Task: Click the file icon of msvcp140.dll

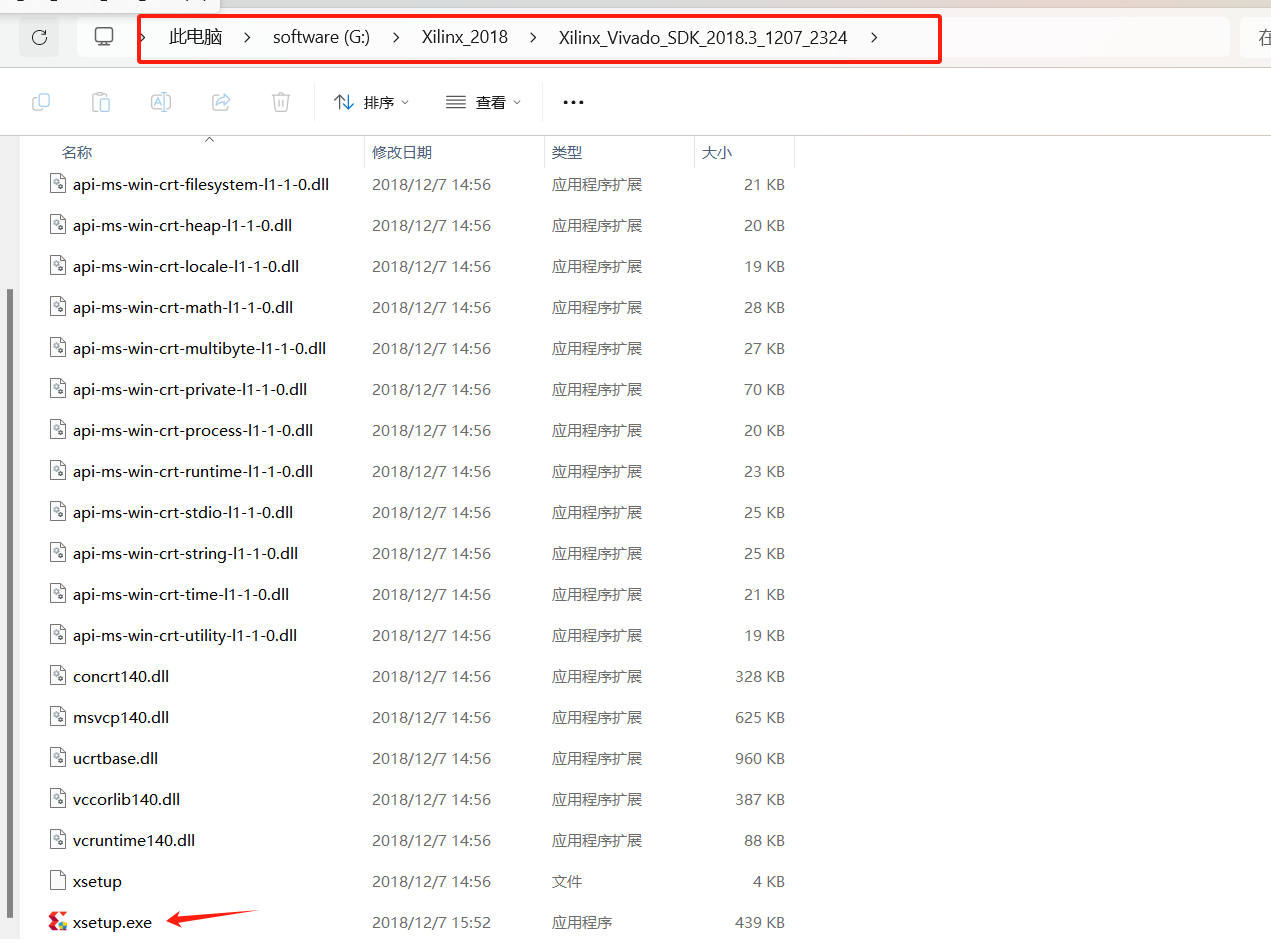Action: tap(58, 717)
